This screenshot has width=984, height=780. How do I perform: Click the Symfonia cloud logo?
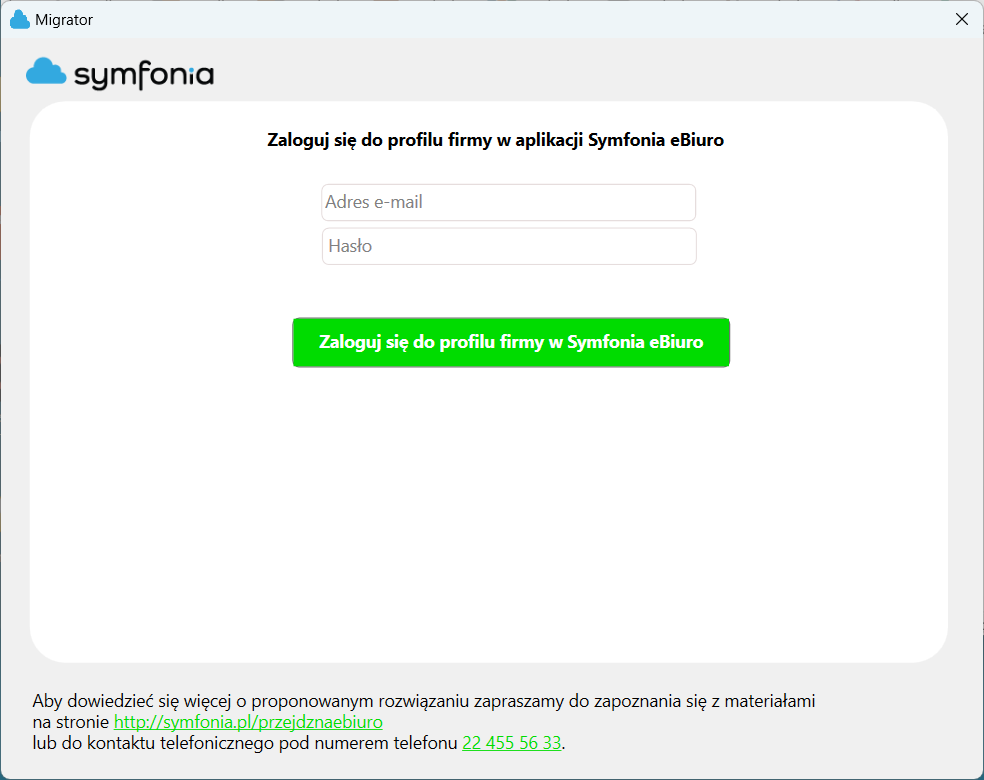[x=46, y=72]
